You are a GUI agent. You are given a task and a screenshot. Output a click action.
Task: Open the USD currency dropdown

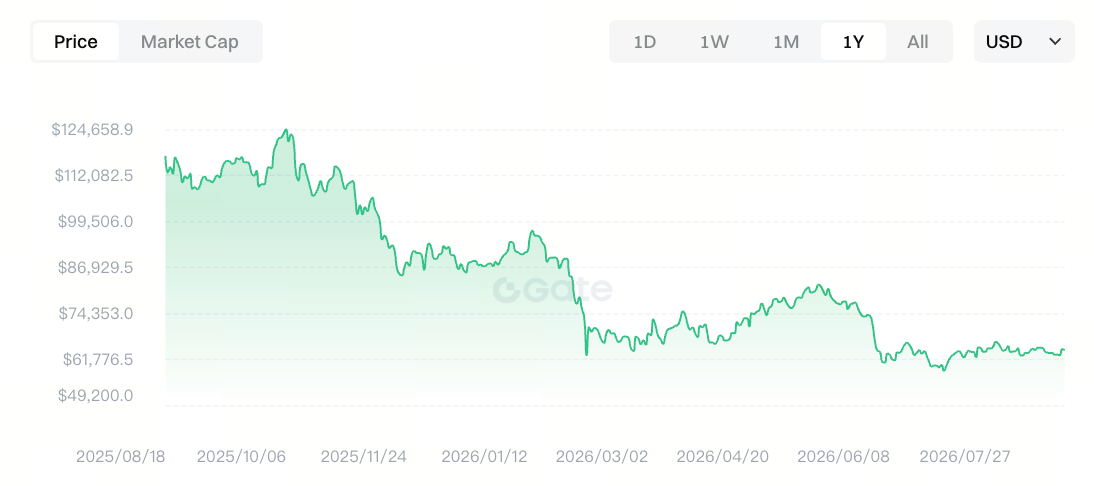tap(1024, 42)
